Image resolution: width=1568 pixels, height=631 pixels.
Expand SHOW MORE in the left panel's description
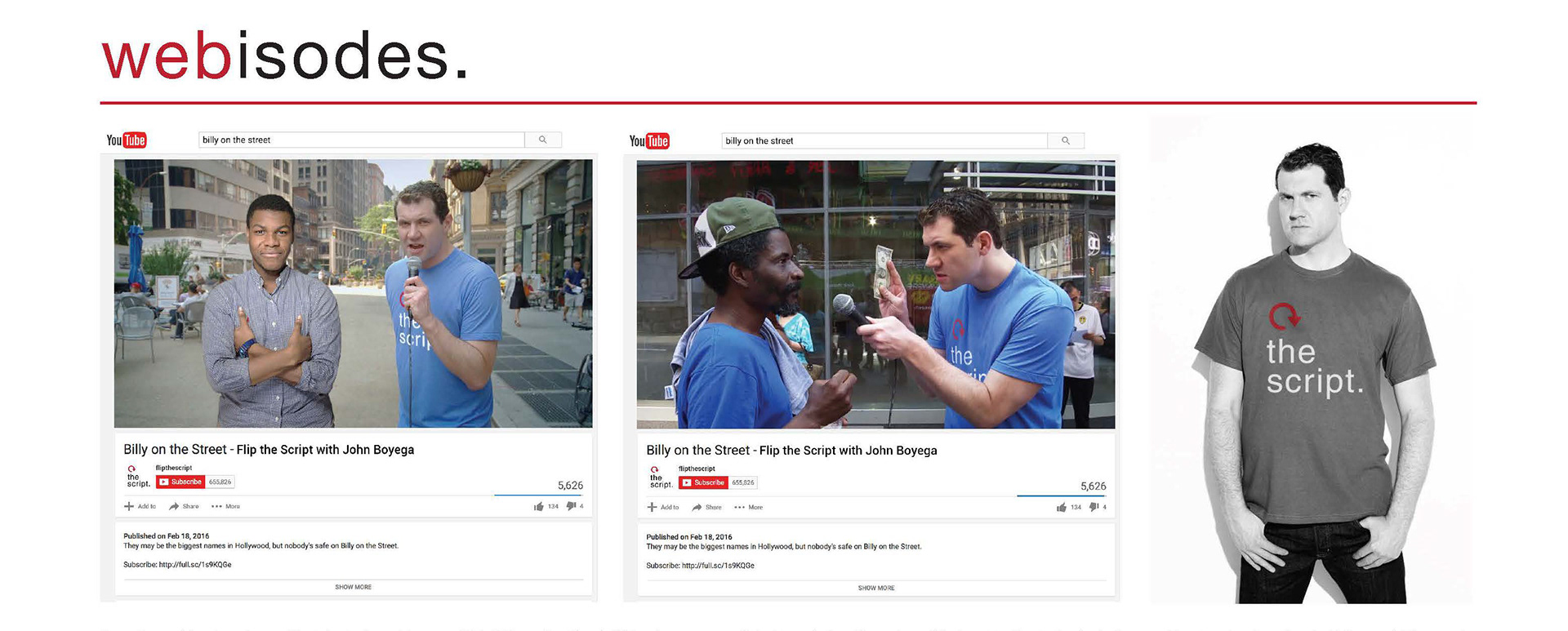353,587
